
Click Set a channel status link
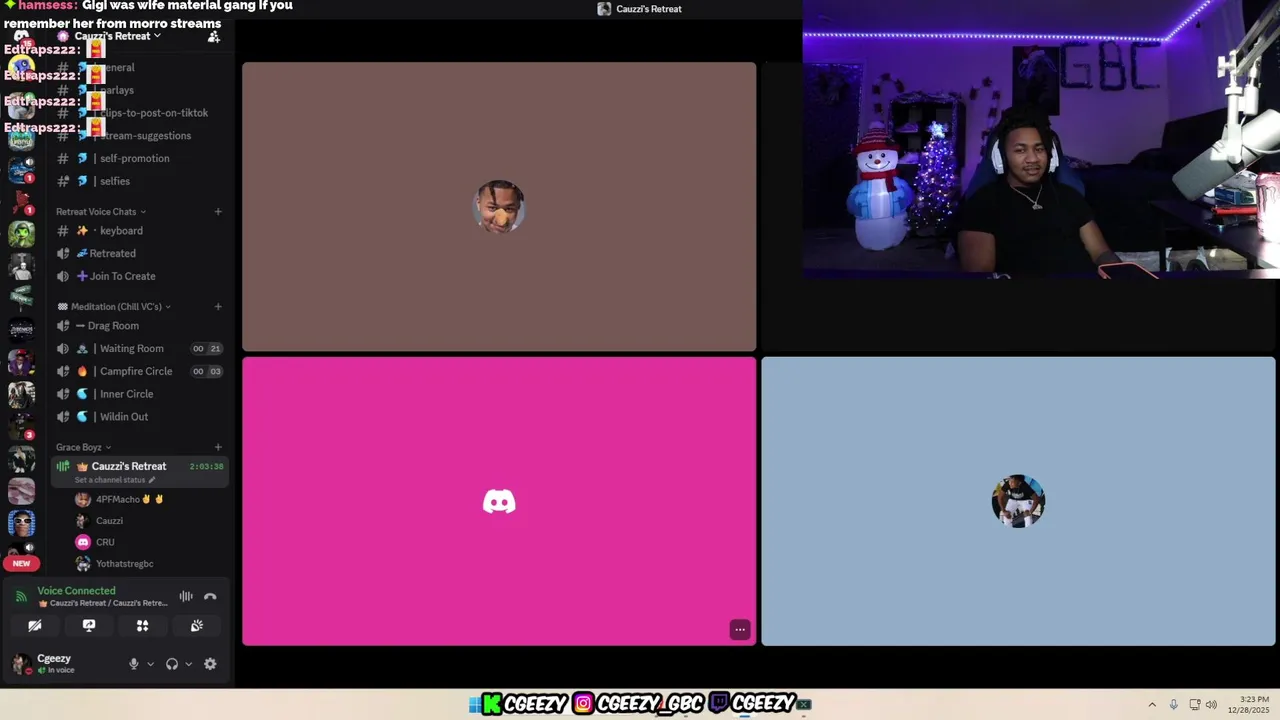coord(115,480)
